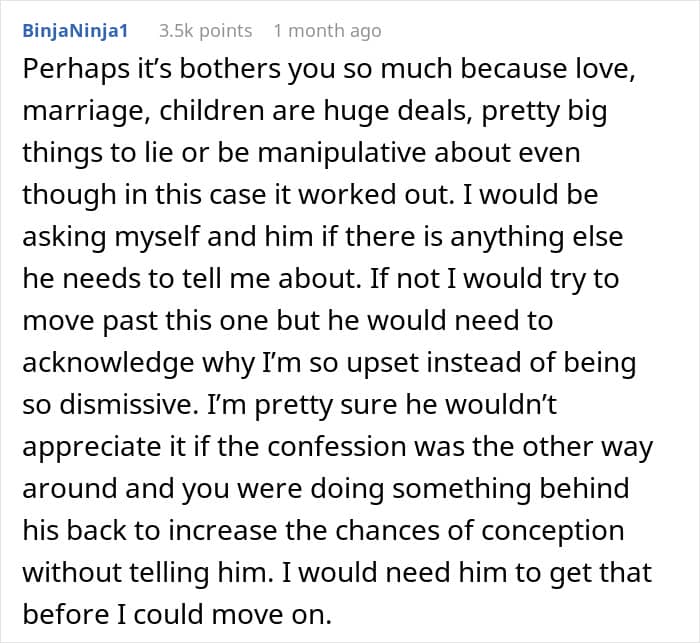Image resolution: width=700 pixels, height=643 pixels.
Task: Click the final words 'move on' in comment
Action: coord(272,615)
